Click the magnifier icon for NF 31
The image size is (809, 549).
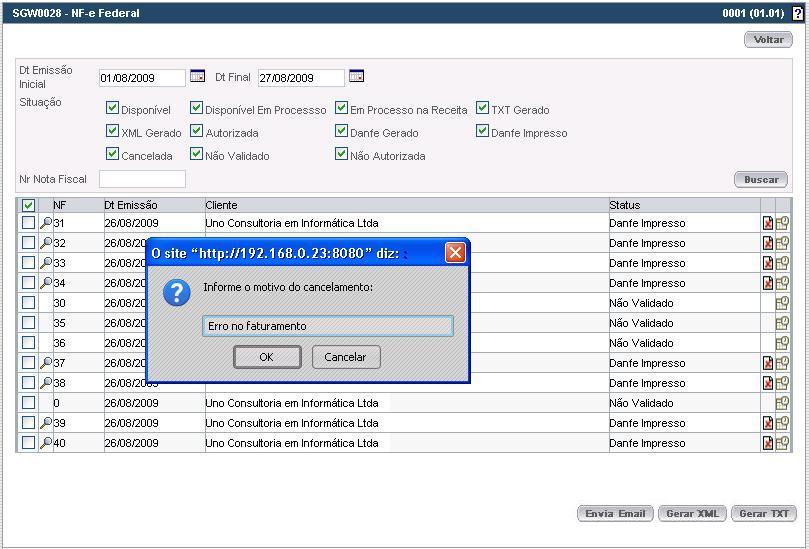pos(46,223)
